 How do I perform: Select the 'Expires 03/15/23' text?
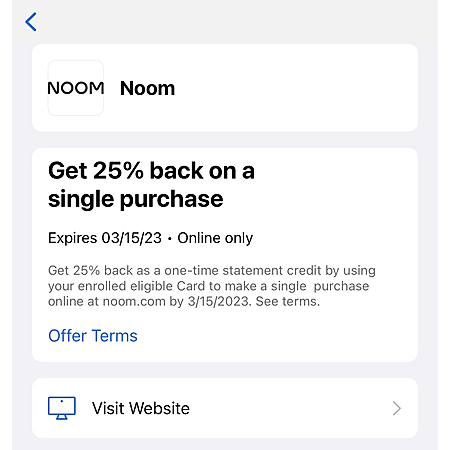105,238
